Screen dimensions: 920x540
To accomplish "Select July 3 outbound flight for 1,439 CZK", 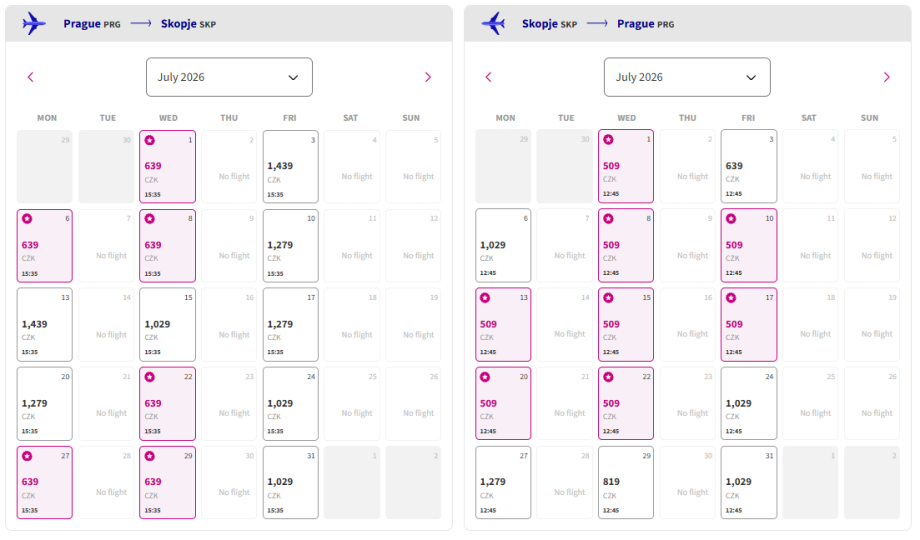I will pos(290,166).
